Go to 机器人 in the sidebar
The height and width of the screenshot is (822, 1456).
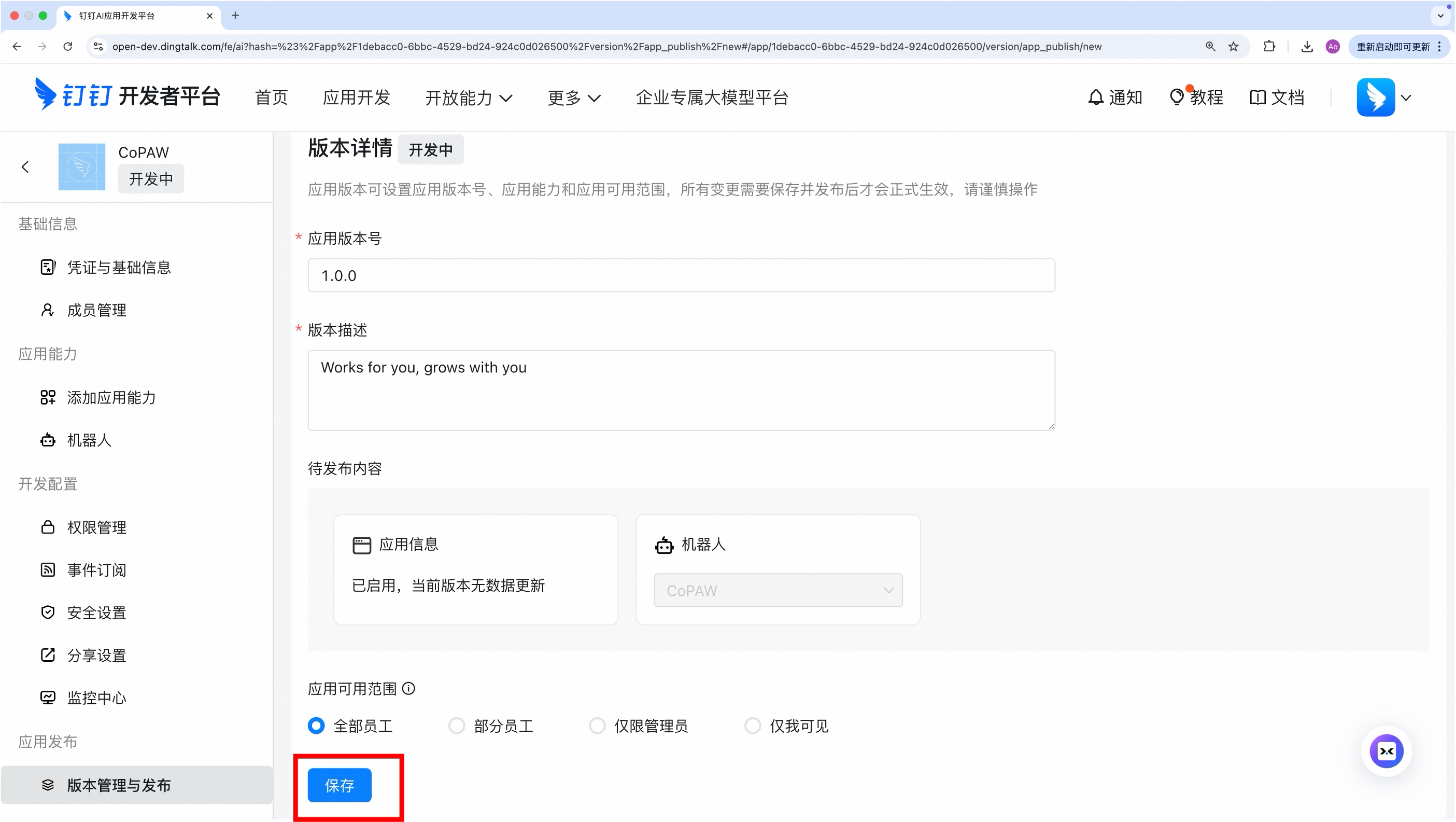point(89,440)
